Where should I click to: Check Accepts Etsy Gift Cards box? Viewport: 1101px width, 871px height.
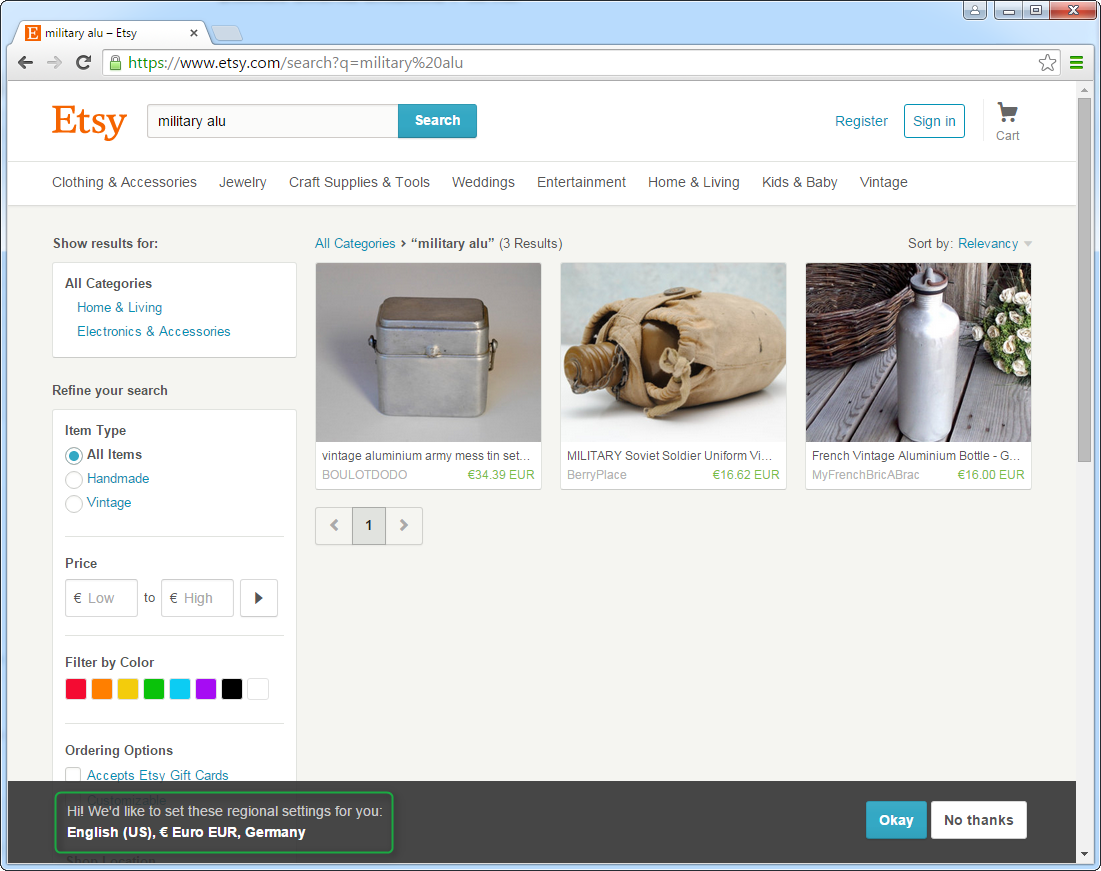coord(73,774)
